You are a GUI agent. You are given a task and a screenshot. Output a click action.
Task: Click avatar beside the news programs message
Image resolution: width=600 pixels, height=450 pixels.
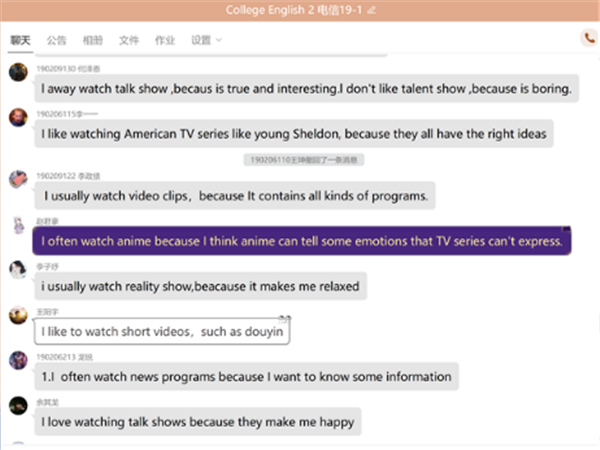[x=18, y=360]
